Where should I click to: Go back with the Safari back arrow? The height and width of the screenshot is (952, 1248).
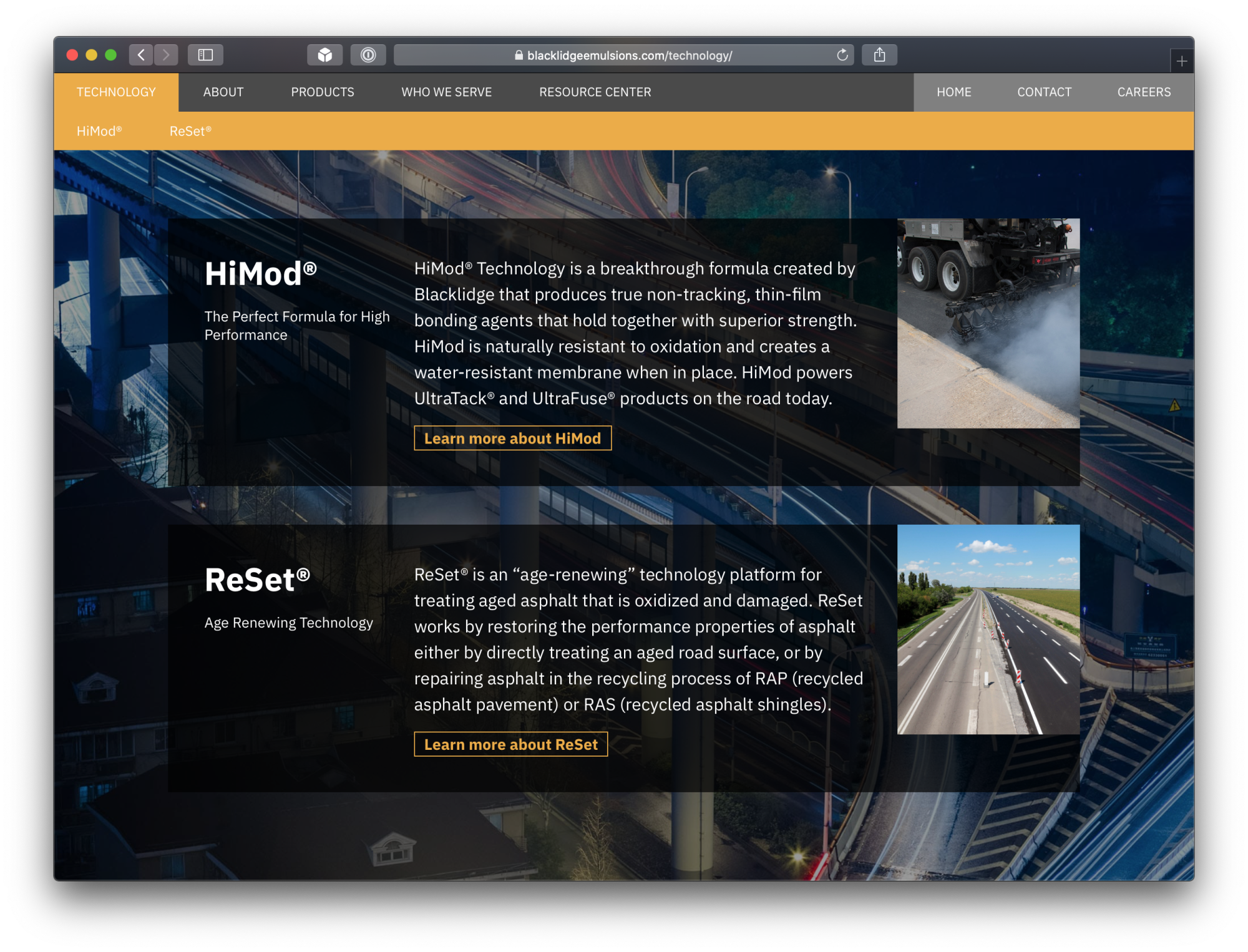coord(142,55)
